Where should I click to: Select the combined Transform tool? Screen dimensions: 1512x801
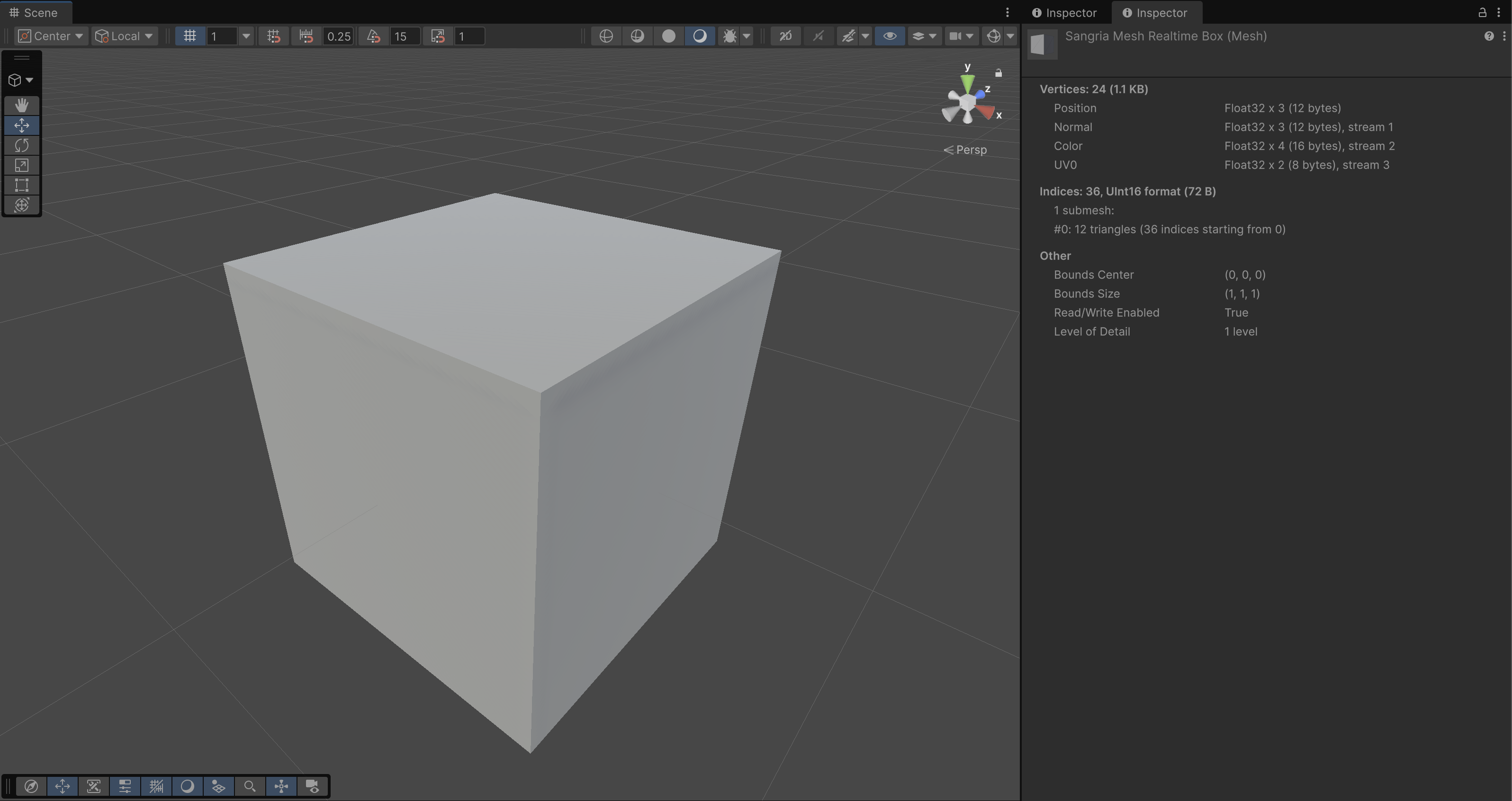click(22, 205)
